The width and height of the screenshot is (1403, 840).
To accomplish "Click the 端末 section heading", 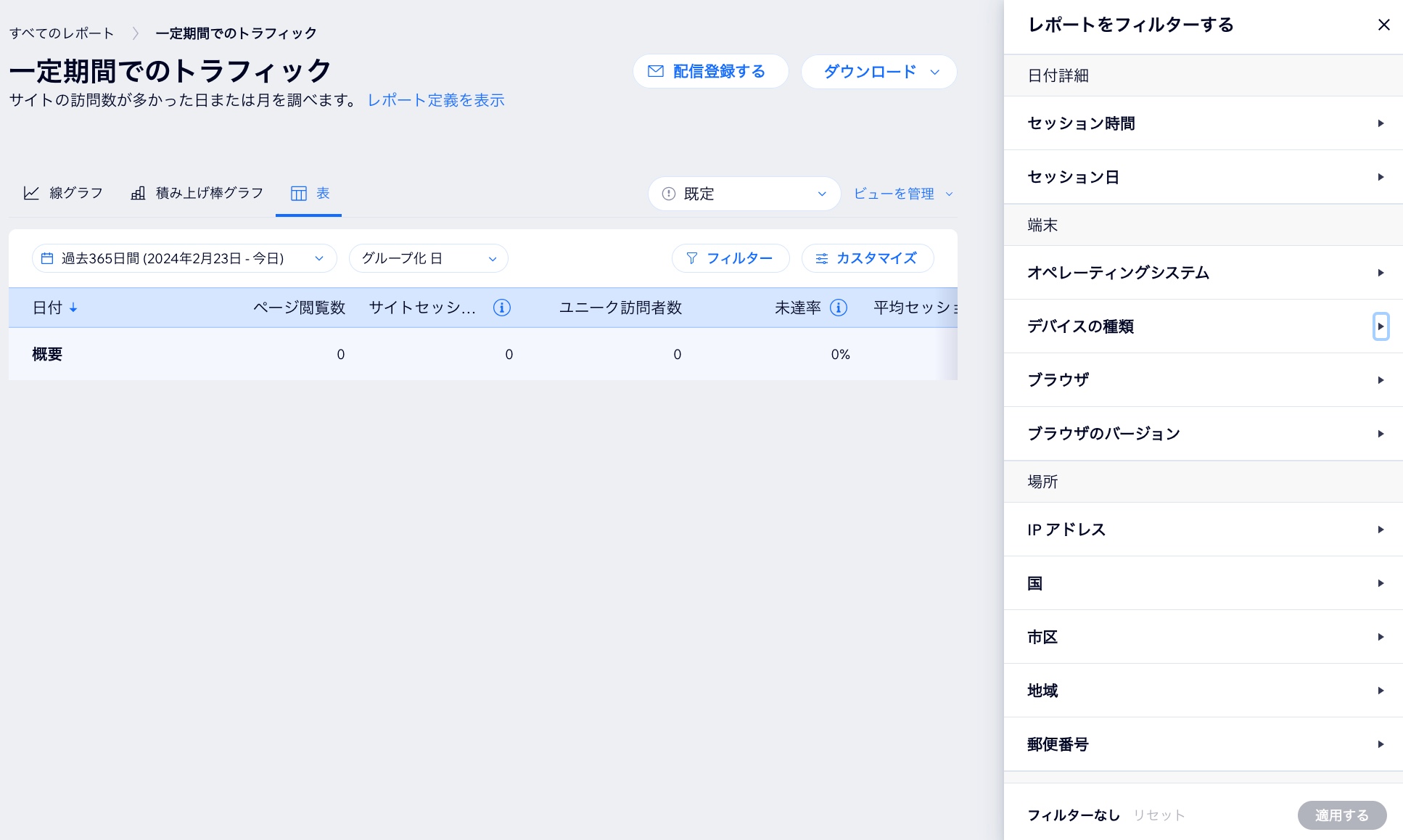I will 1042,225.
